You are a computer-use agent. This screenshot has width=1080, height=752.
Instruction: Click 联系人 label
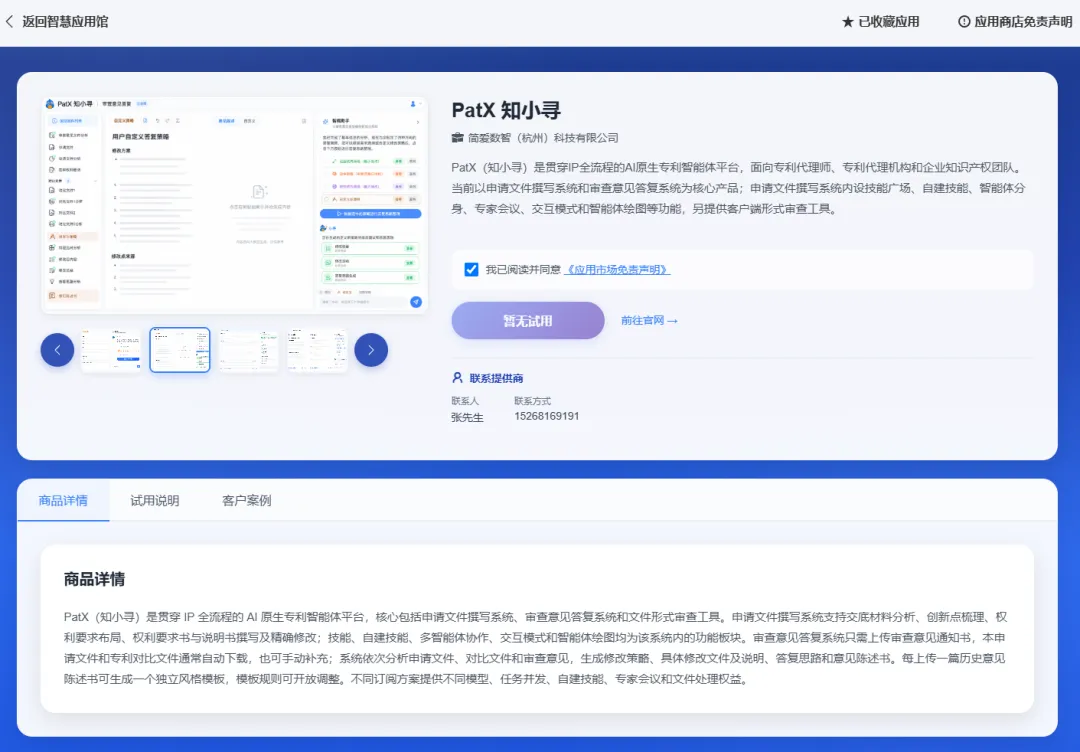pos(465,400)
